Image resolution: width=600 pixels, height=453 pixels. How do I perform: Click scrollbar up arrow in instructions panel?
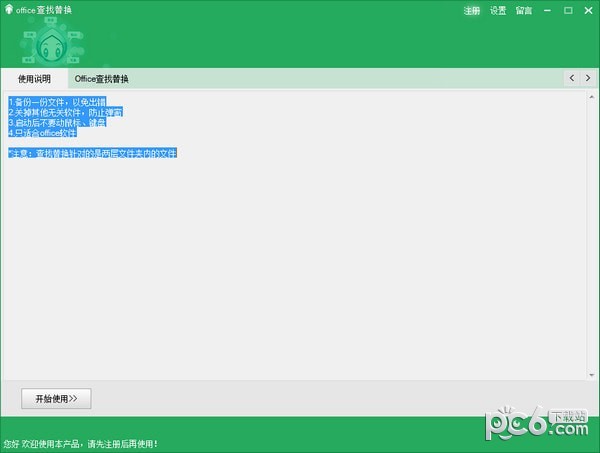pyautogui.click(x=592, y=97)
